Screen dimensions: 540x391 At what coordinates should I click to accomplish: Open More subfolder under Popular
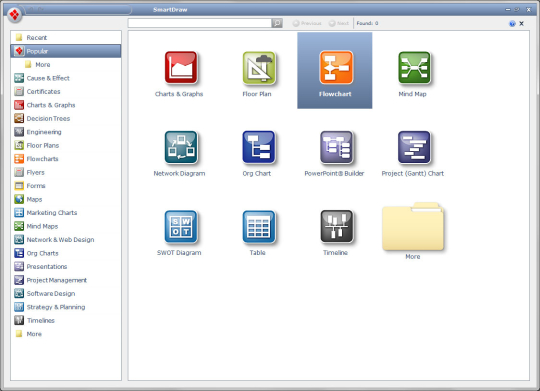(x=66, y=64)
